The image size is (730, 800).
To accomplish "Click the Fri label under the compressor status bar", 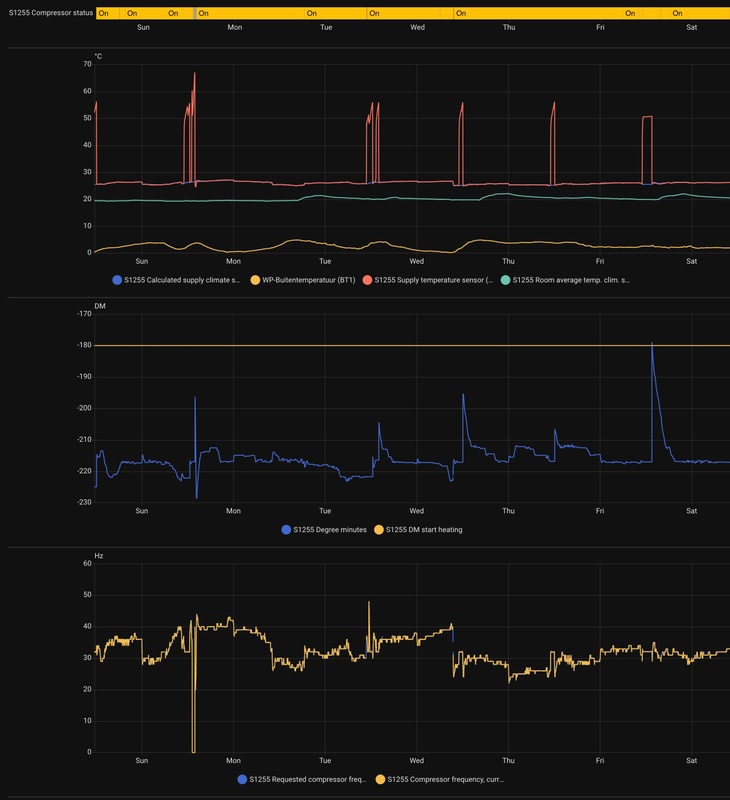I will pos(600,27).
